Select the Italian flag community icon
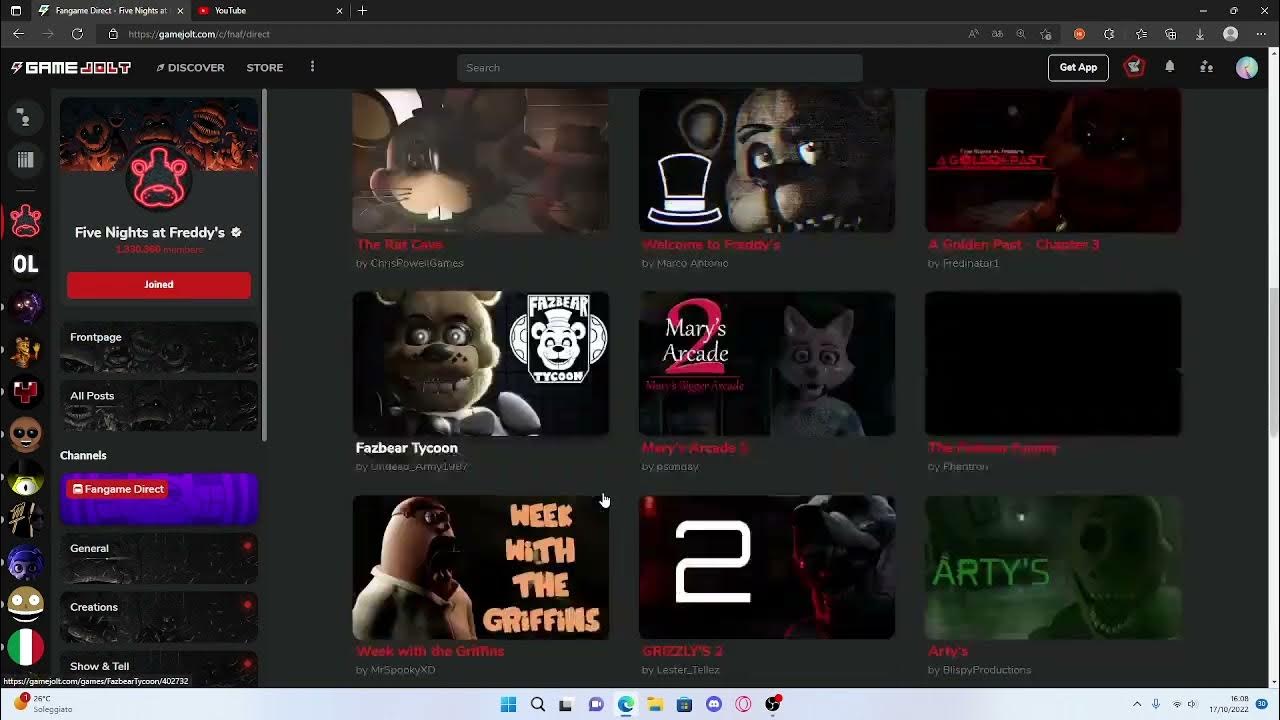 pos(25,647)
